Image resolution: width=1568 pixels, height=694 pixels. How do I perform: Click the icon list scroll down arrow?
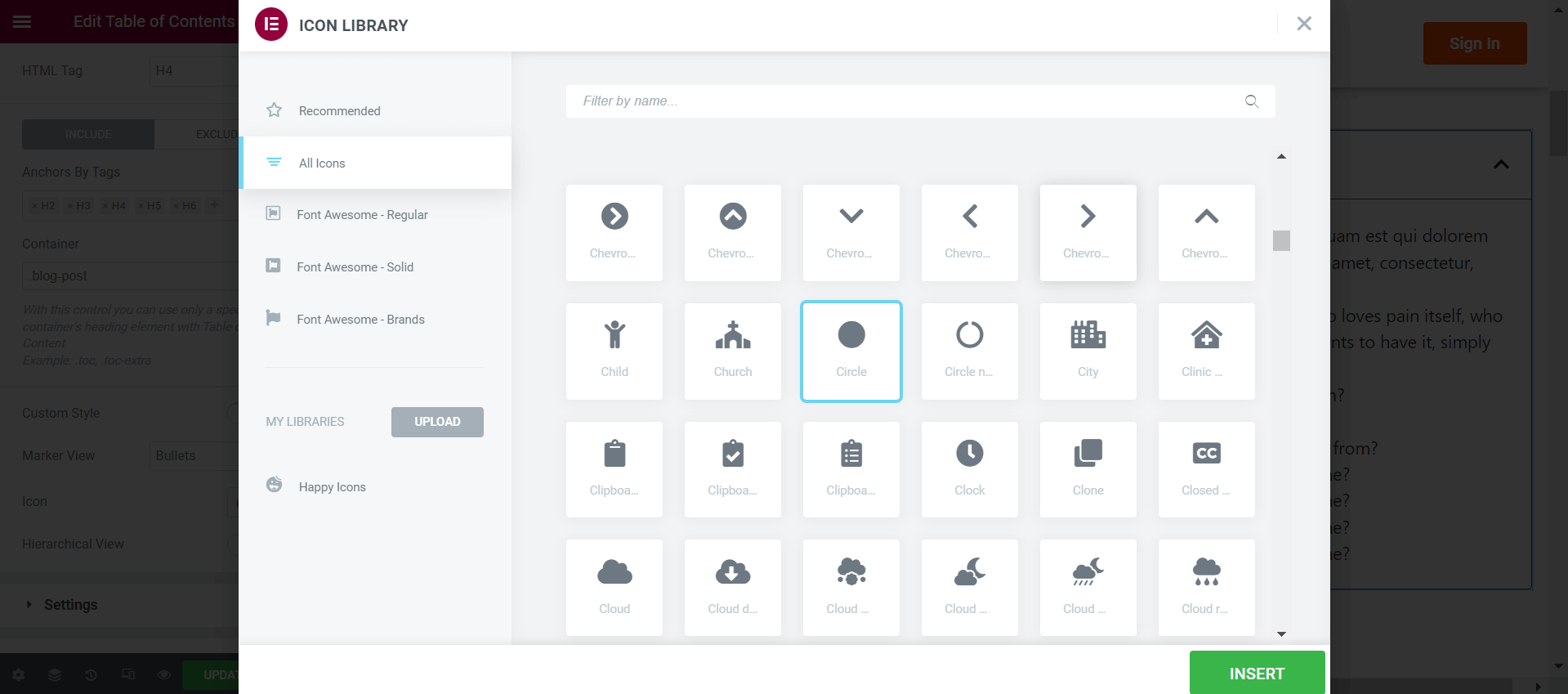click(x=1281, y=634)
